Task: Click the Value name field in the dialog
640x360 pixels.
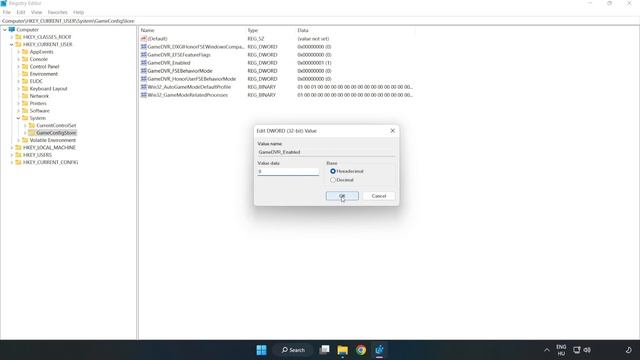Action: (326, 152)
